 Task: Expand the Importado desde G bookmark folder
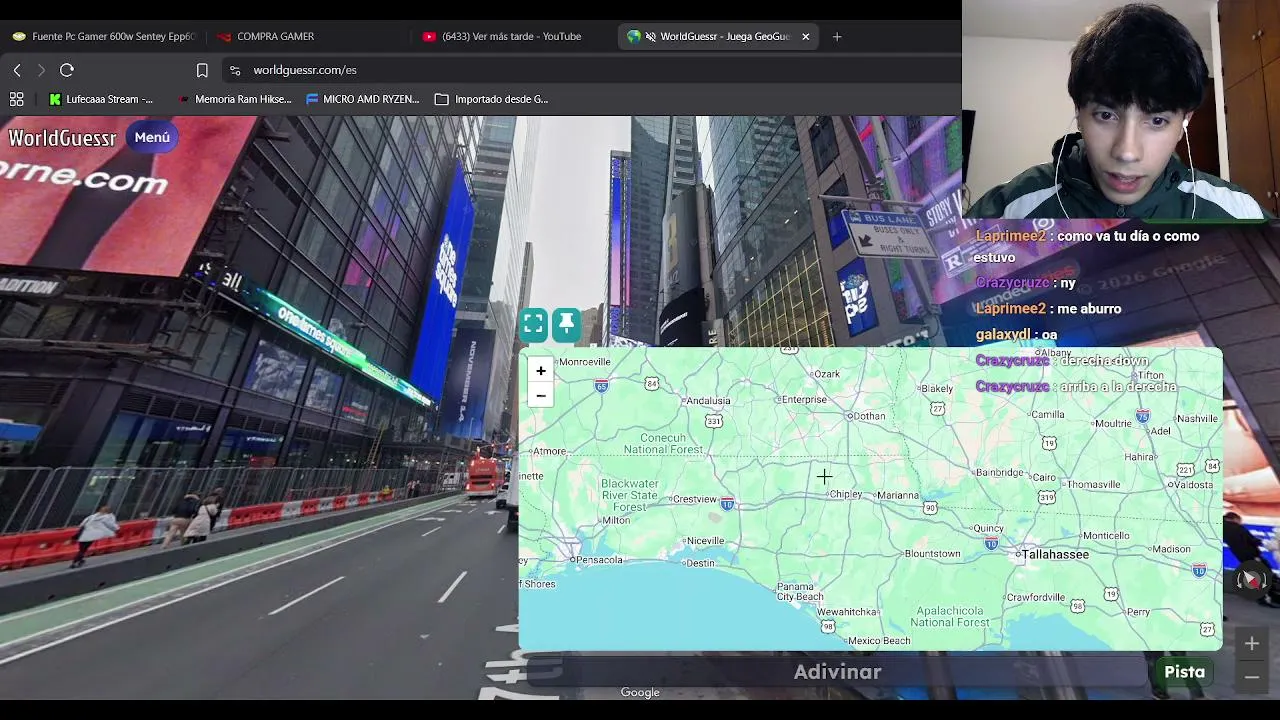point(492,99)
